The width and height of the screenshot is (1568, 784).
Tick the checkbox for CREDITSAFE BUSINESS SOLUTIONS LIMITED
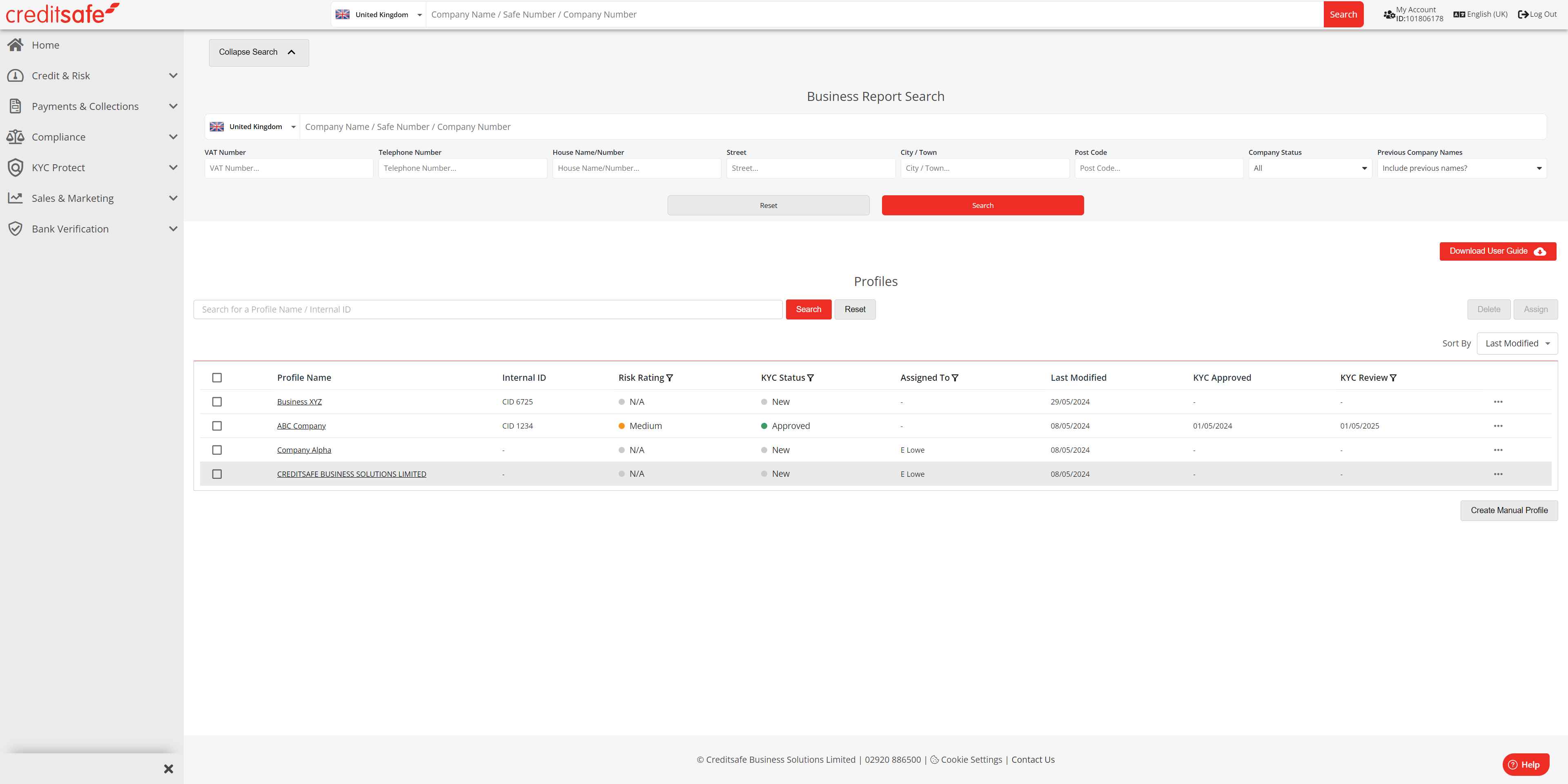tap(217, 474)
